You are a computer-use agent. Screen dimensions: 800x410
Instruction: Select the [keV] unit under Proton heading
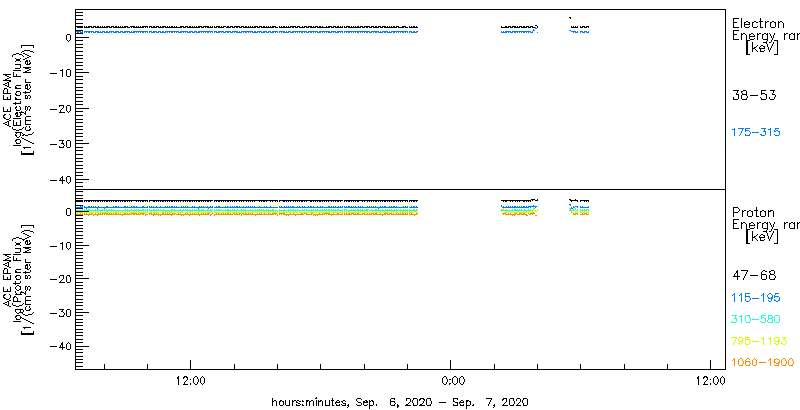pyautogui.click(x=762, y=237)
